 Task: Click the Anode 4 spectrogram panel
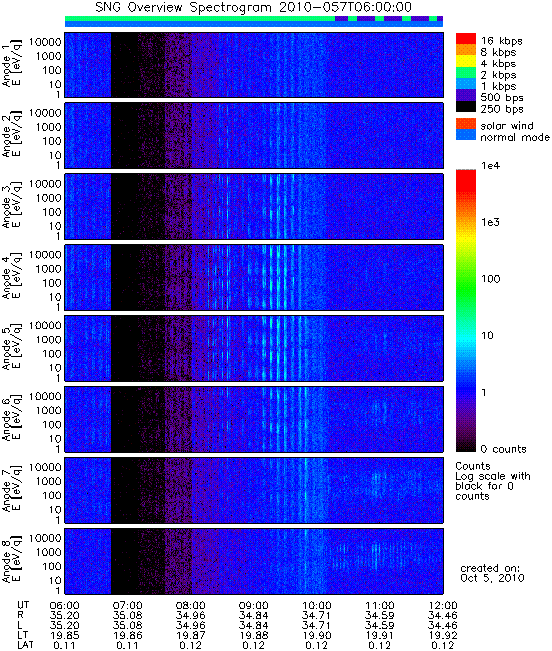coord(254,278)
